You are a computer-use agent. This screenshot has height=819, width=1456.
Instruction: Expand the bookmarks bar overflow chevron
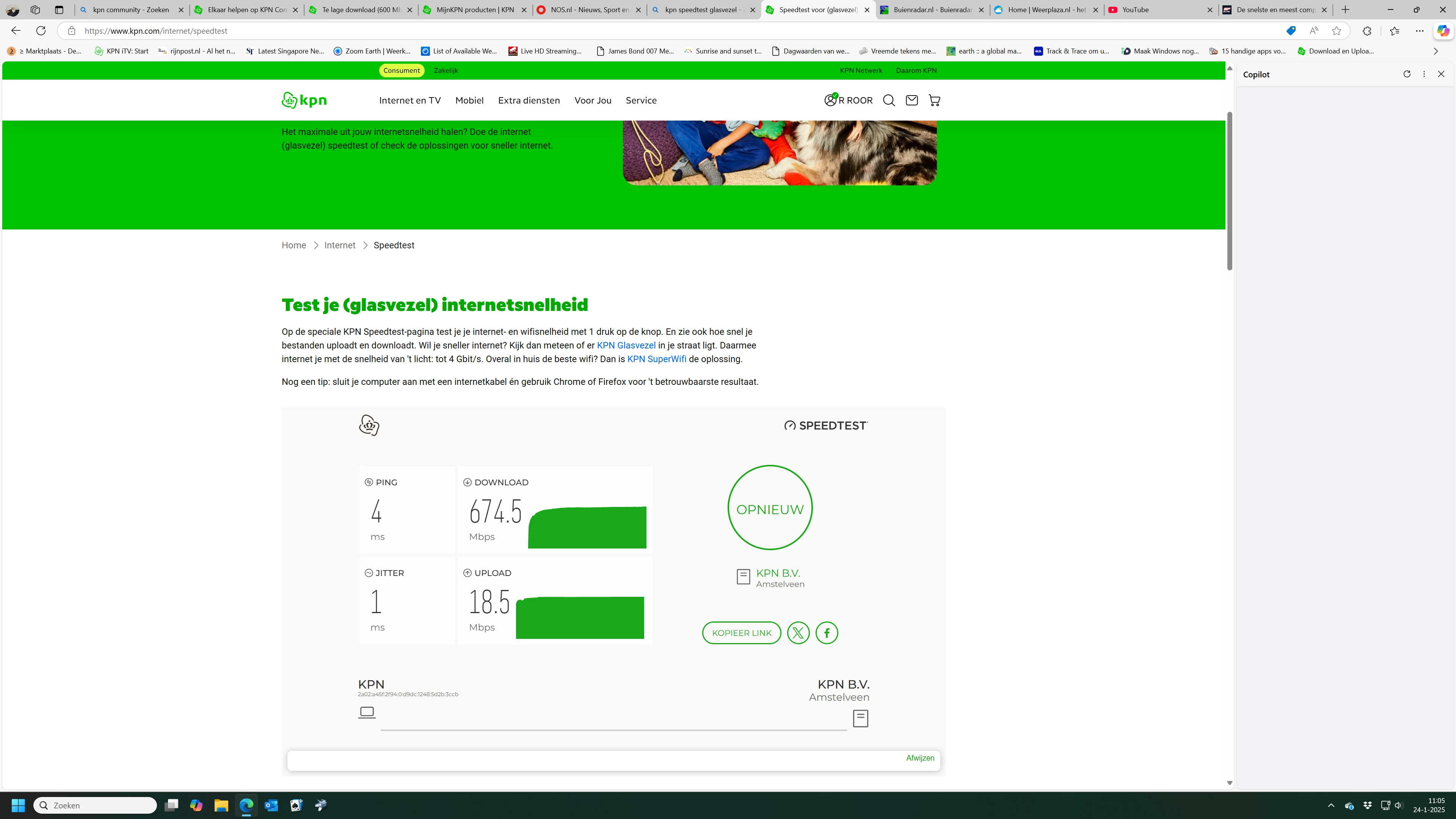coord(1436,51)
